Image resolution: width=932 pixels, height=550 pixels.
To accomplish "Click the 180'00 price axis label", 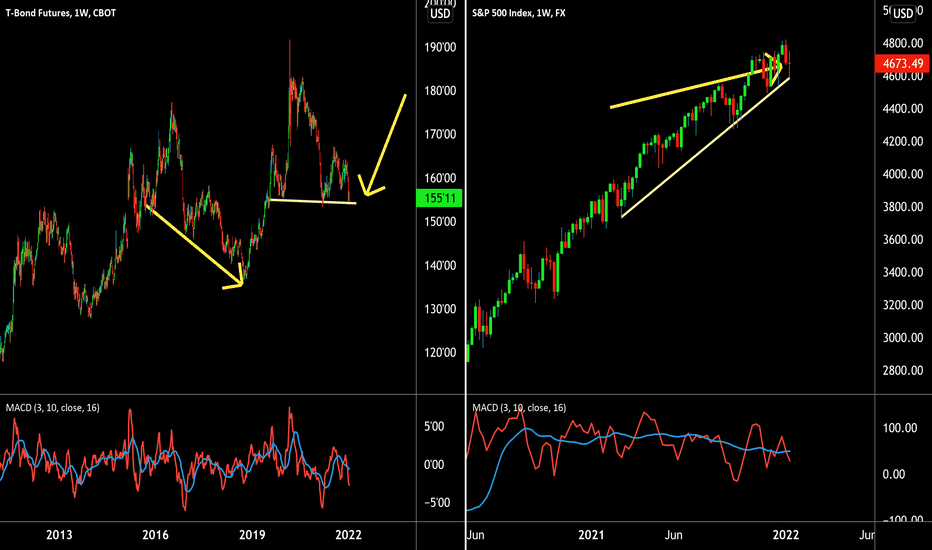I will (440, 91).
